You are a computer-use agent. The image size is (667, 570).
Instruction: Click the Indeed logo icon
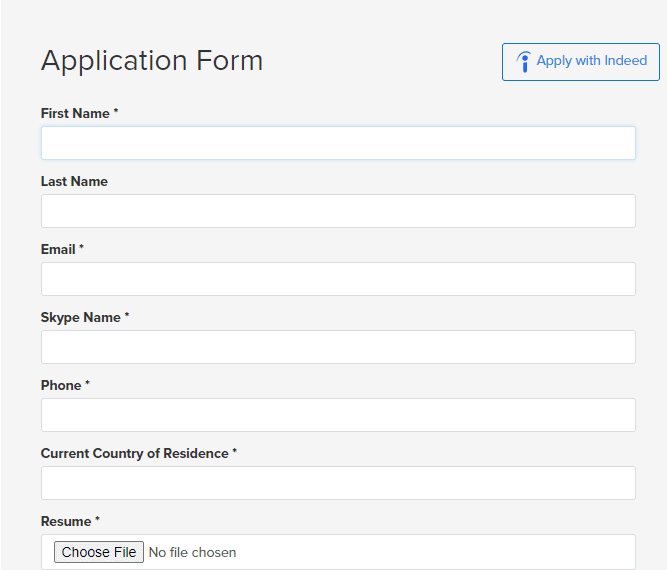523,62
